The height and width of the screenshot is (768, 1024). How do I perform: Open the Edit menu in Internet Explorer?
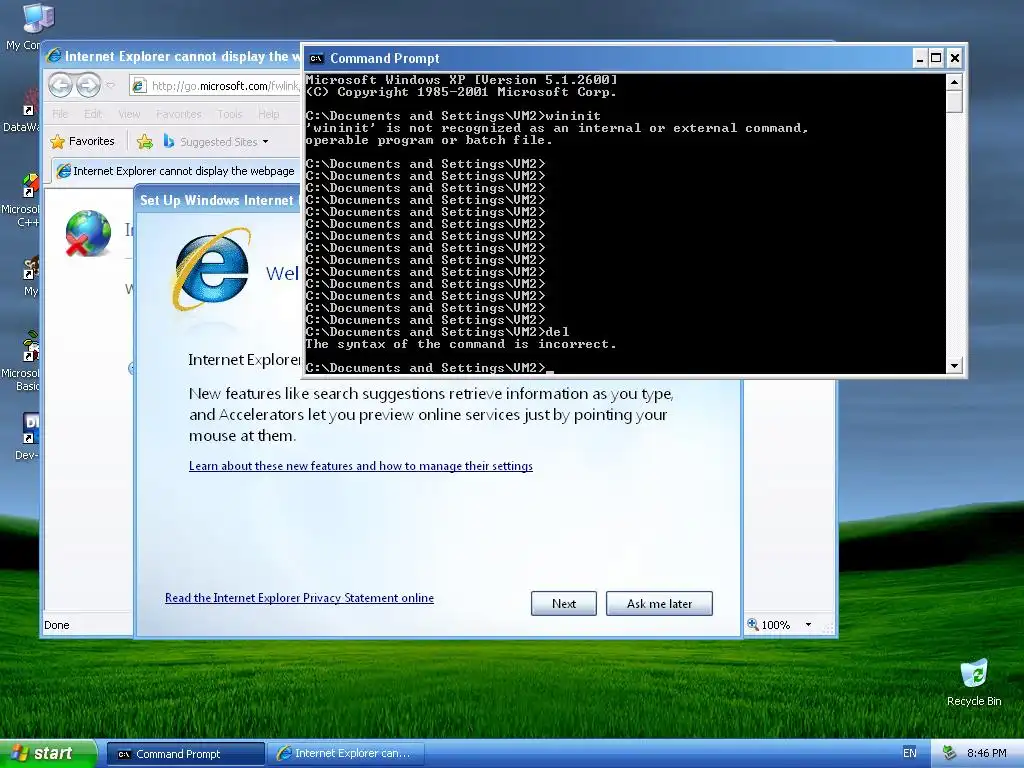(93, 114)
